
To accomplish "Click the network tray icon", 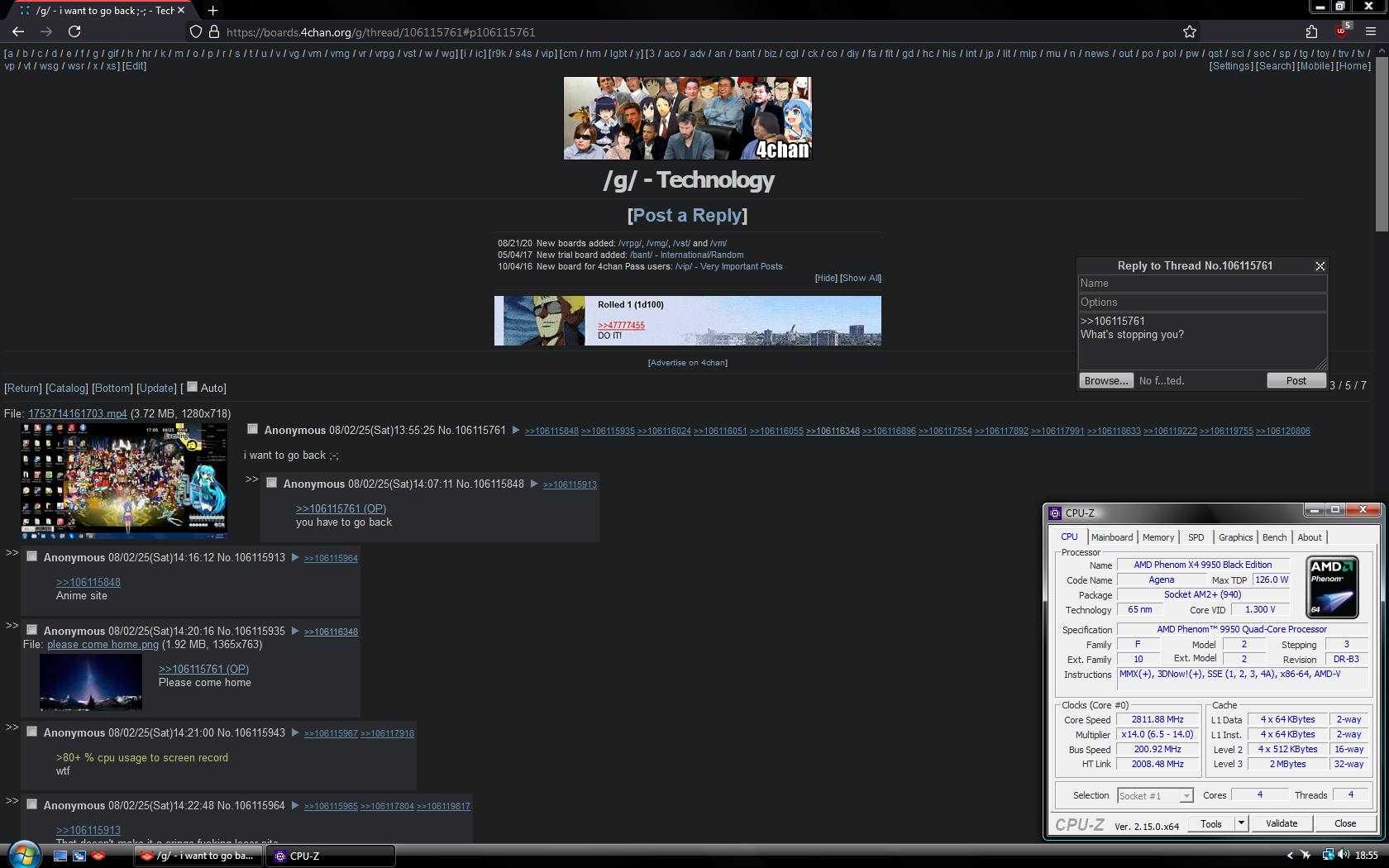I will coord(1328,855).
